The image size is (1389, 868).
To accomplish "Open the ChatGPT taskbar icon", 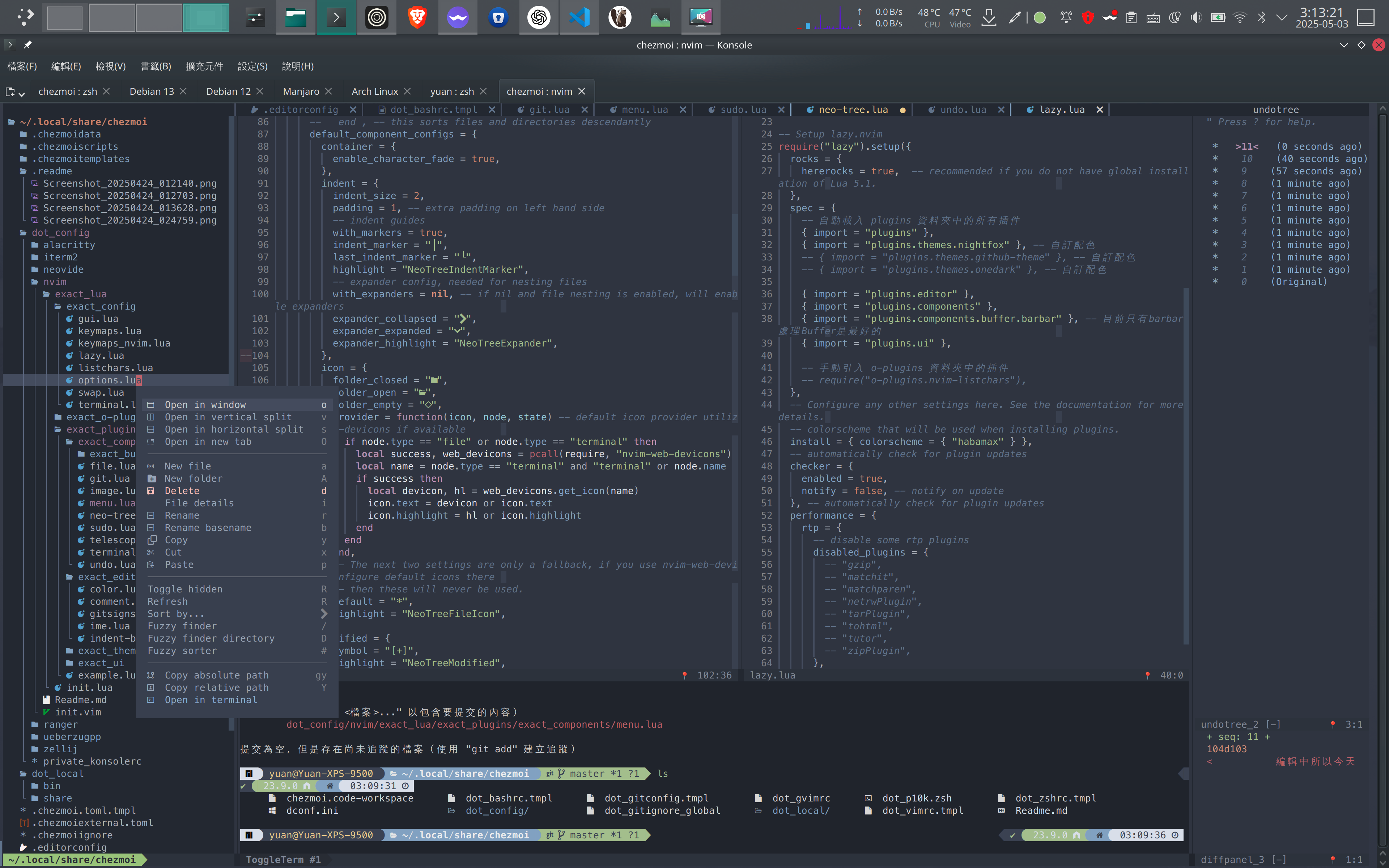I will (538, 17).
